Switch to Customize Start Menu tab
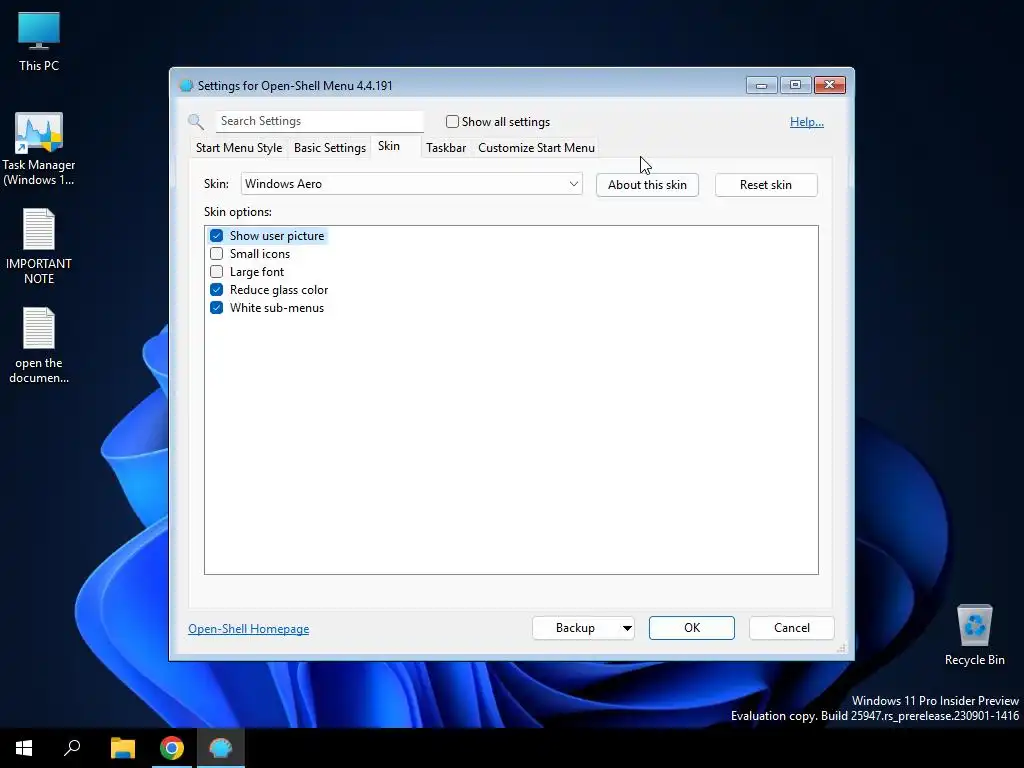The width and height of the screenshot is (1024, 768). (x=536, y=148)
